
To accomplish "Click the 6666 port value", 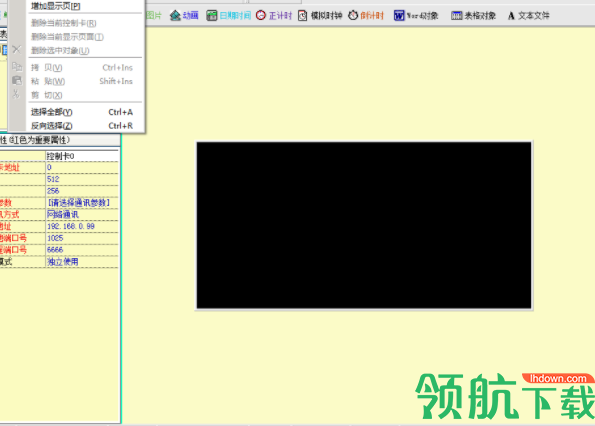I will pos(82,250).
